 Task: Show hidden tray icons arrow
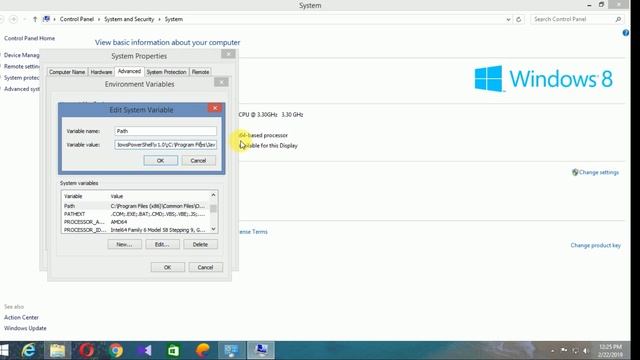[x=553, y=351]
